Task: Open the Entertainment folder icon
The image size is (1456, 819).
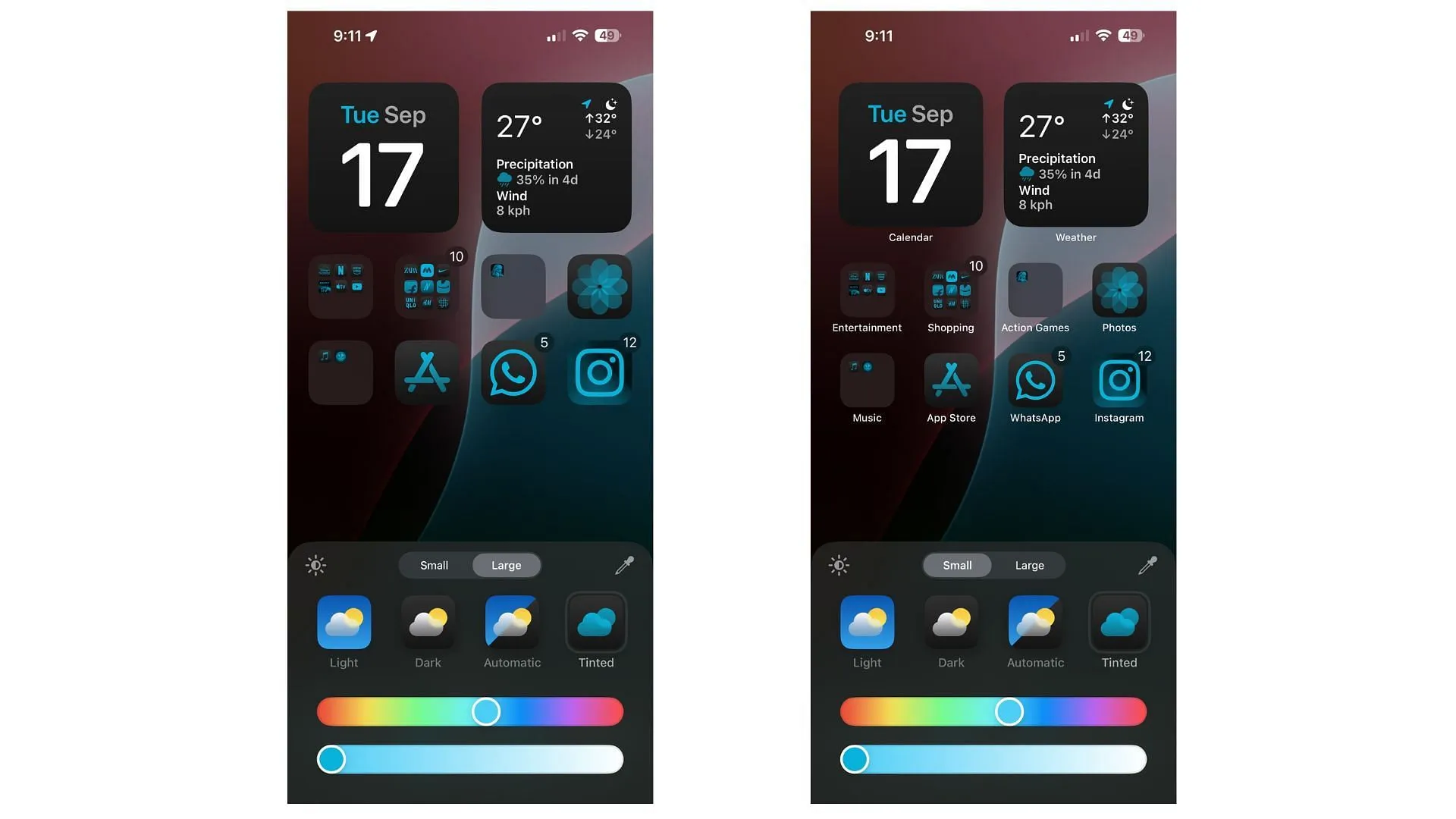Action: (866, 289)
